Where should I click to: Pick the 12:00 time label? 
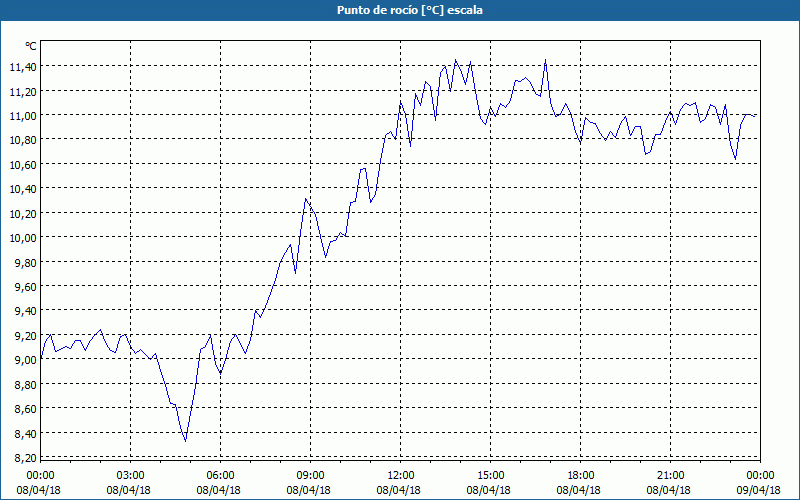tap(401, 476)
